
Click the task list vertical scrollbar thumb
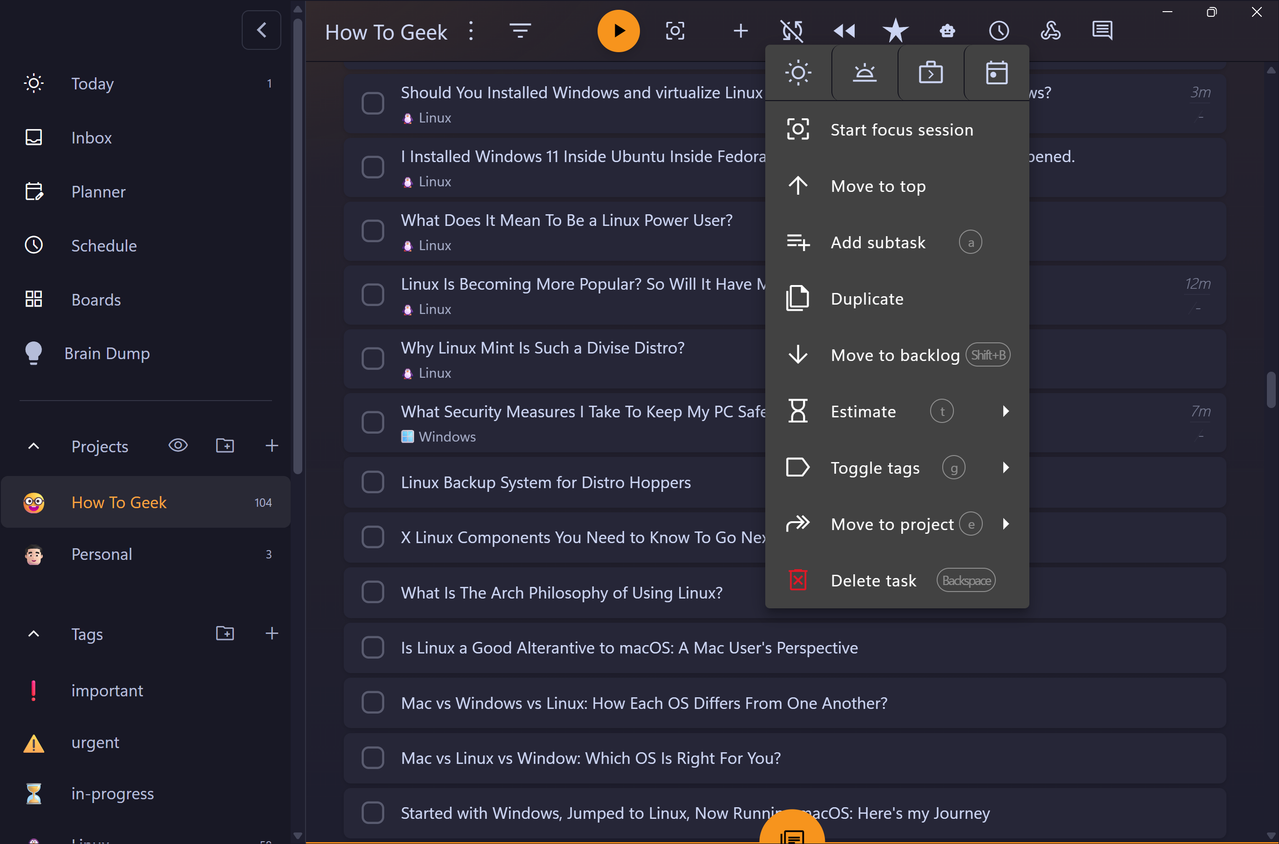[1271, 391]
